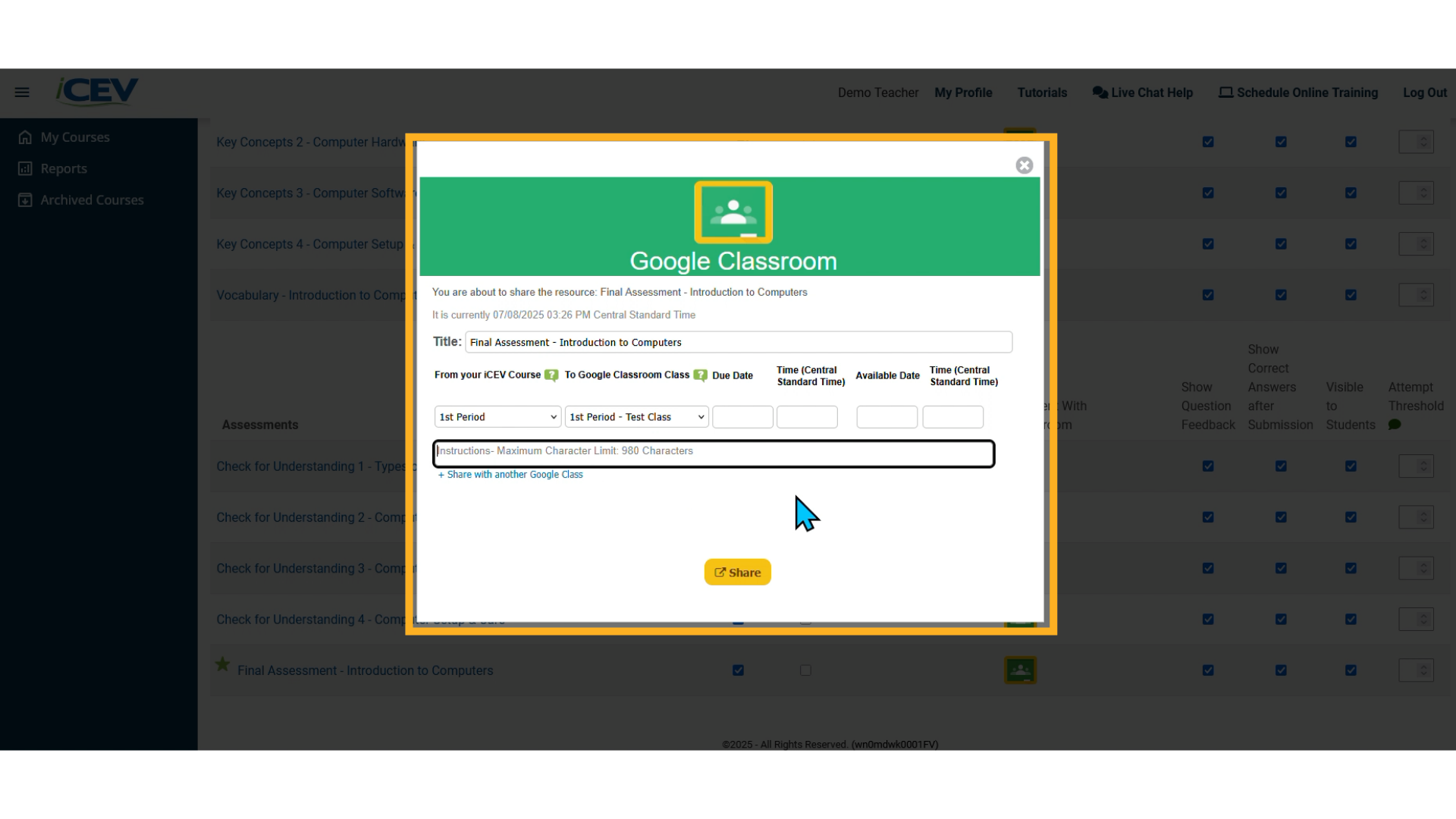Click the help icon beside To Google Classroom Class
The width and height of the screenshot is (1456, 819).
[701, 375]
